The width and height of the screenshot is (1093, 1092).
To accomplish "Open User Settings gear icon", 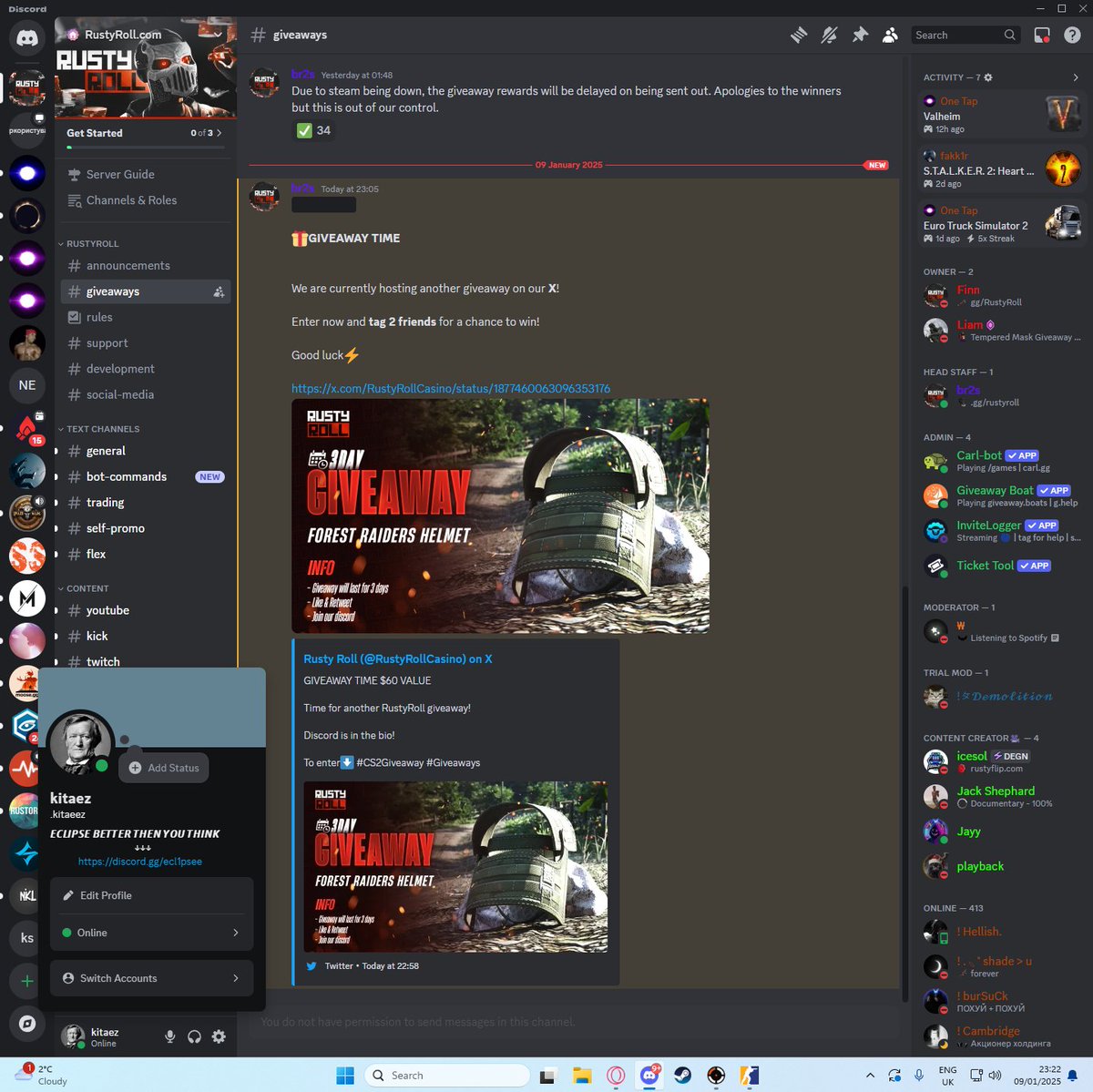I will coord(219,1036).
